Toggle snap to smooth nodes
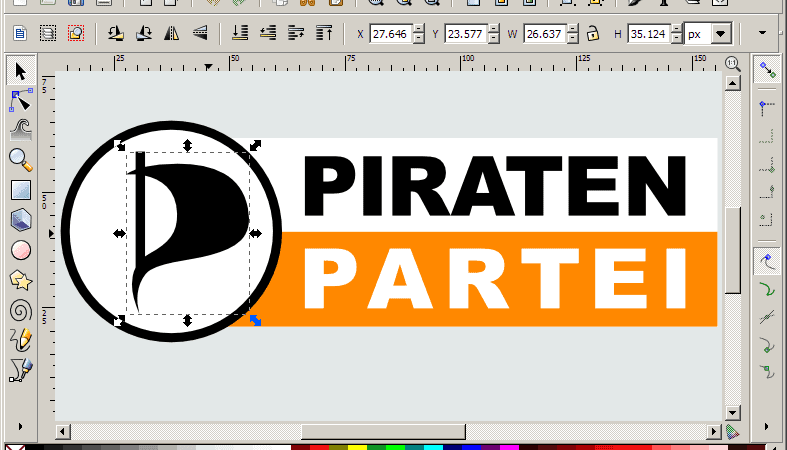This screenshot has width=787, height=450. (767, 372)
